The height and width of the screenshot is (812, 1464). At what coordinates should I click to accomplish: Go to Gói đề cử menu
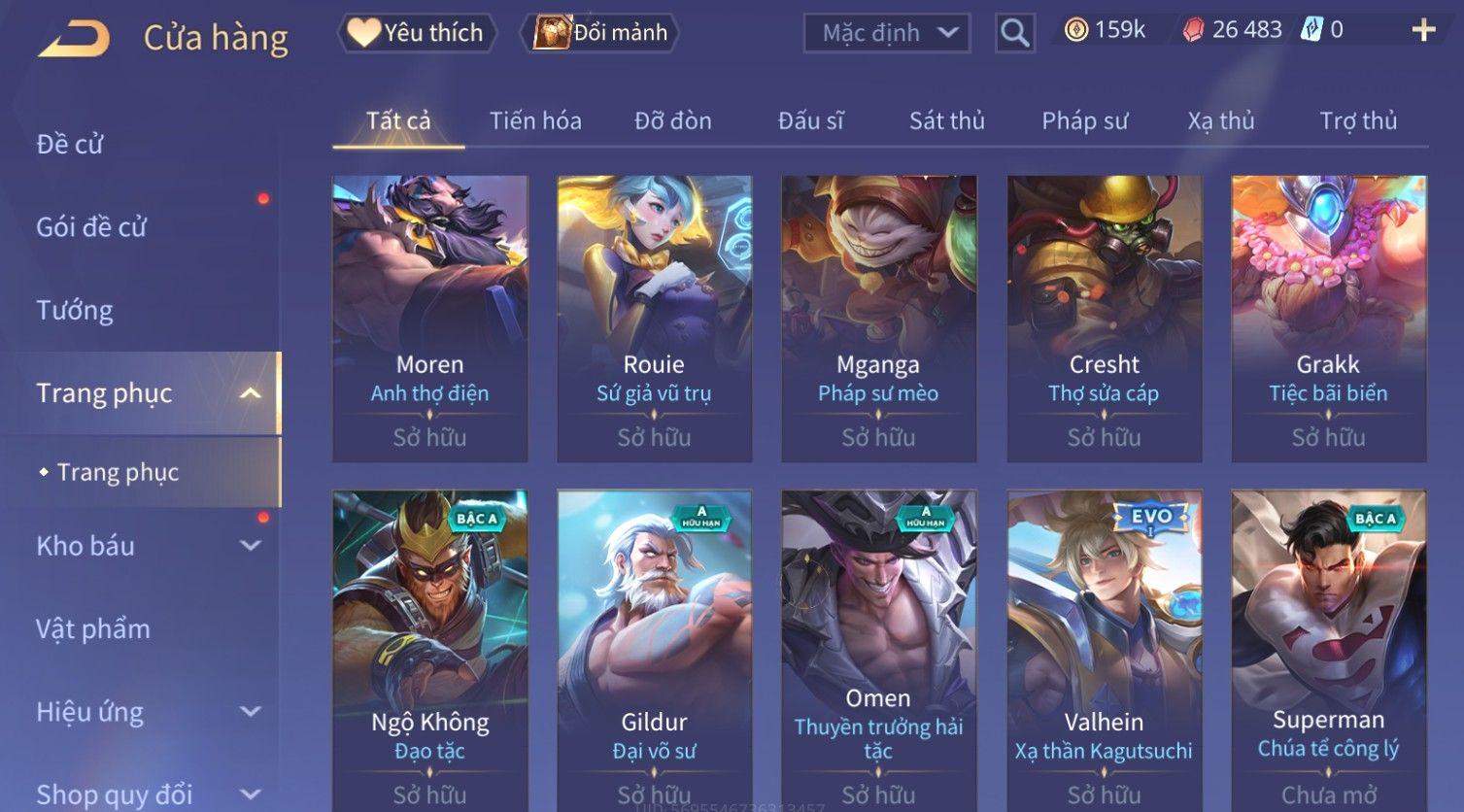tap(91, 227)
